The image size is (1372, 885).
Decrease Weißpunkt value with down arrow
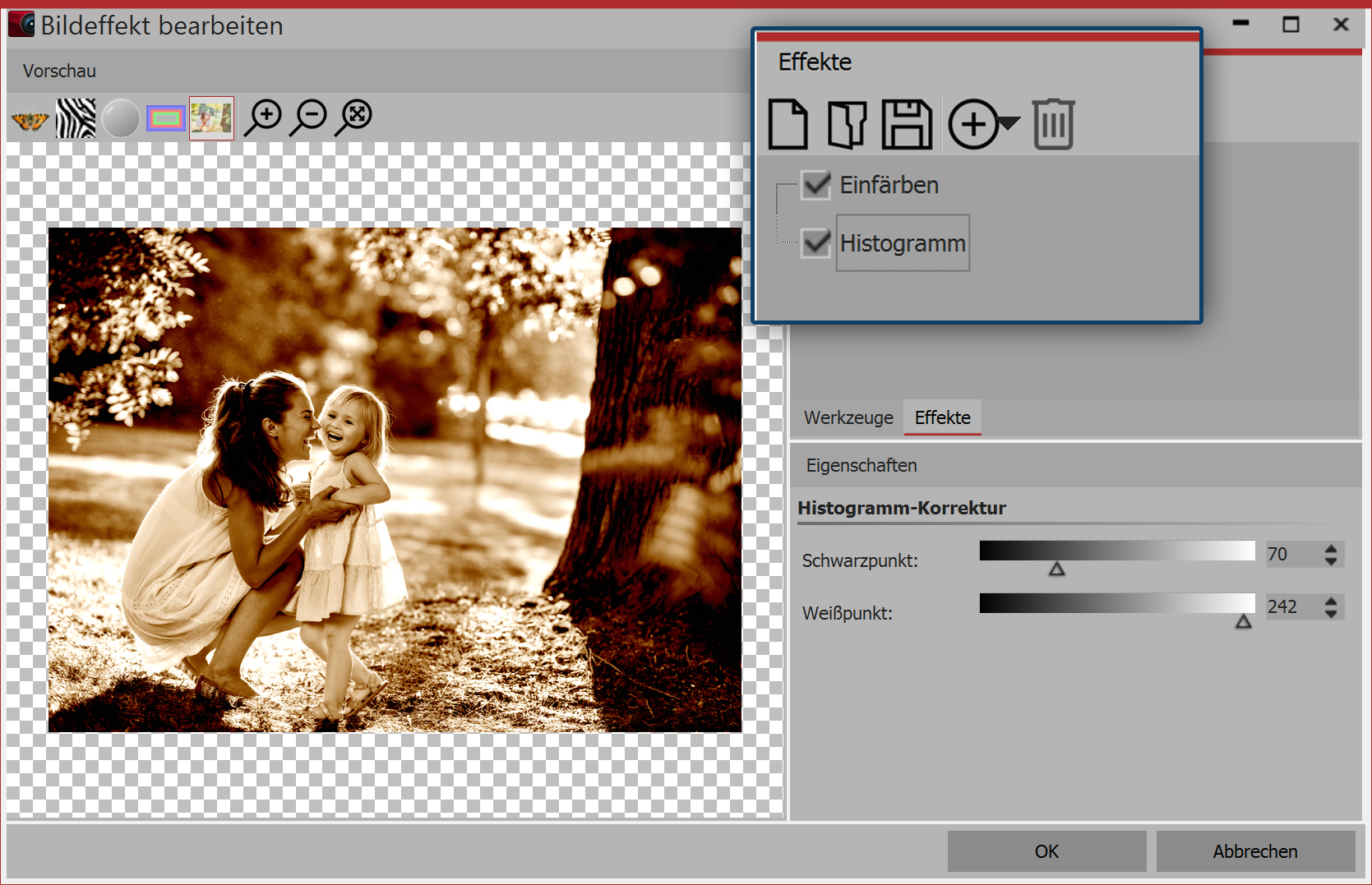coord(1331,613)
